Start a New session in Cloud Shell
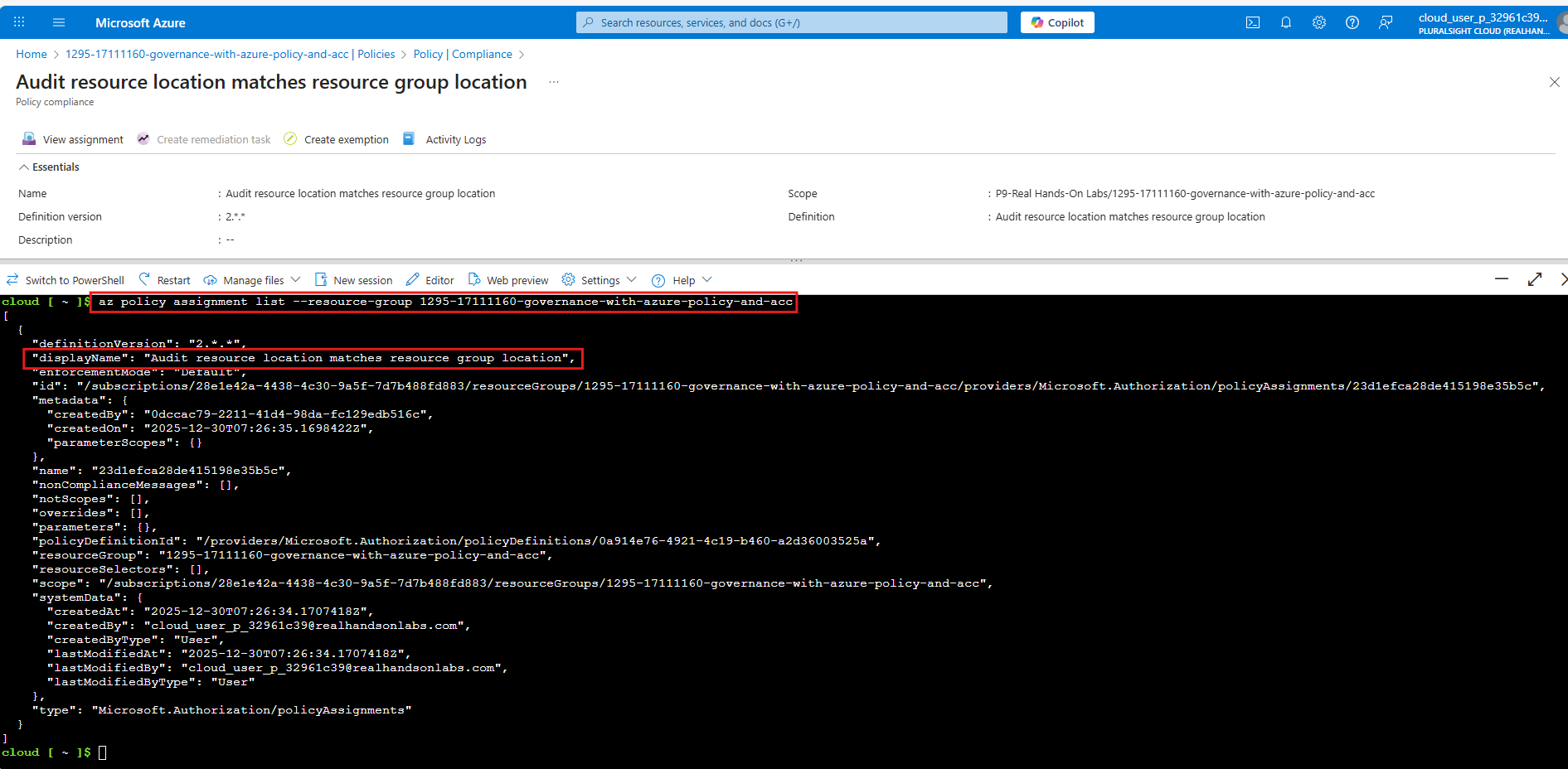Viewport: 1568px width, 769px height. [354, 279]
